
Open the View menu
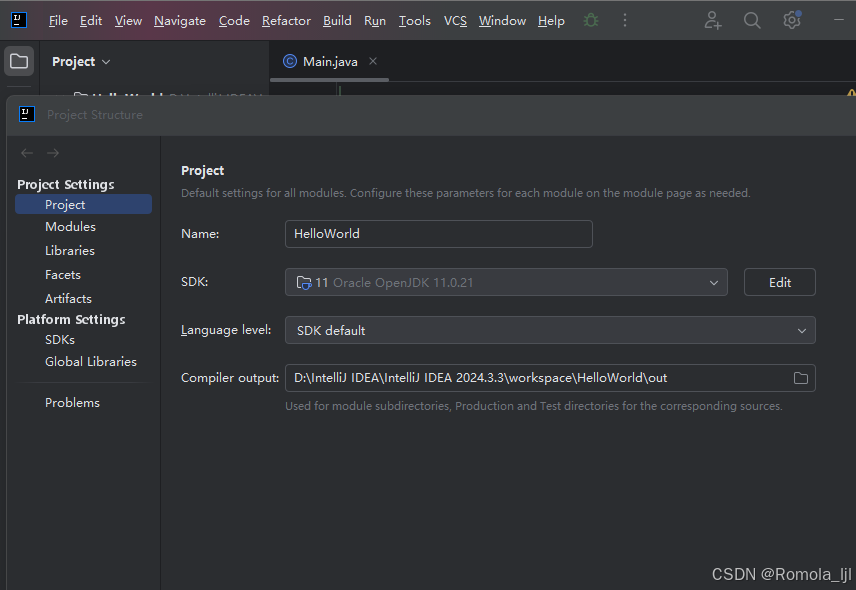coord(128,21)
